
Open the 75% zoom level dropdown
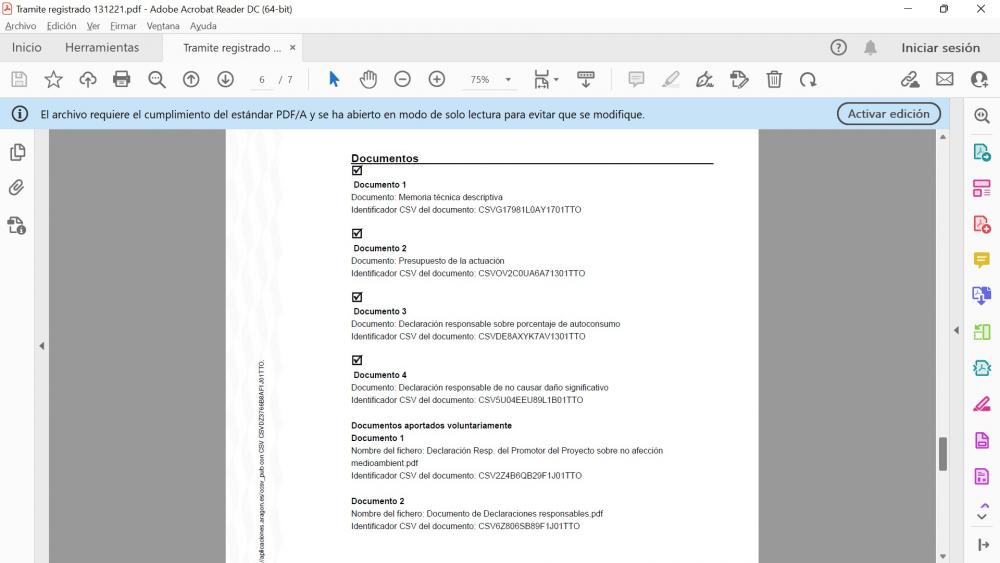[508, 80]
